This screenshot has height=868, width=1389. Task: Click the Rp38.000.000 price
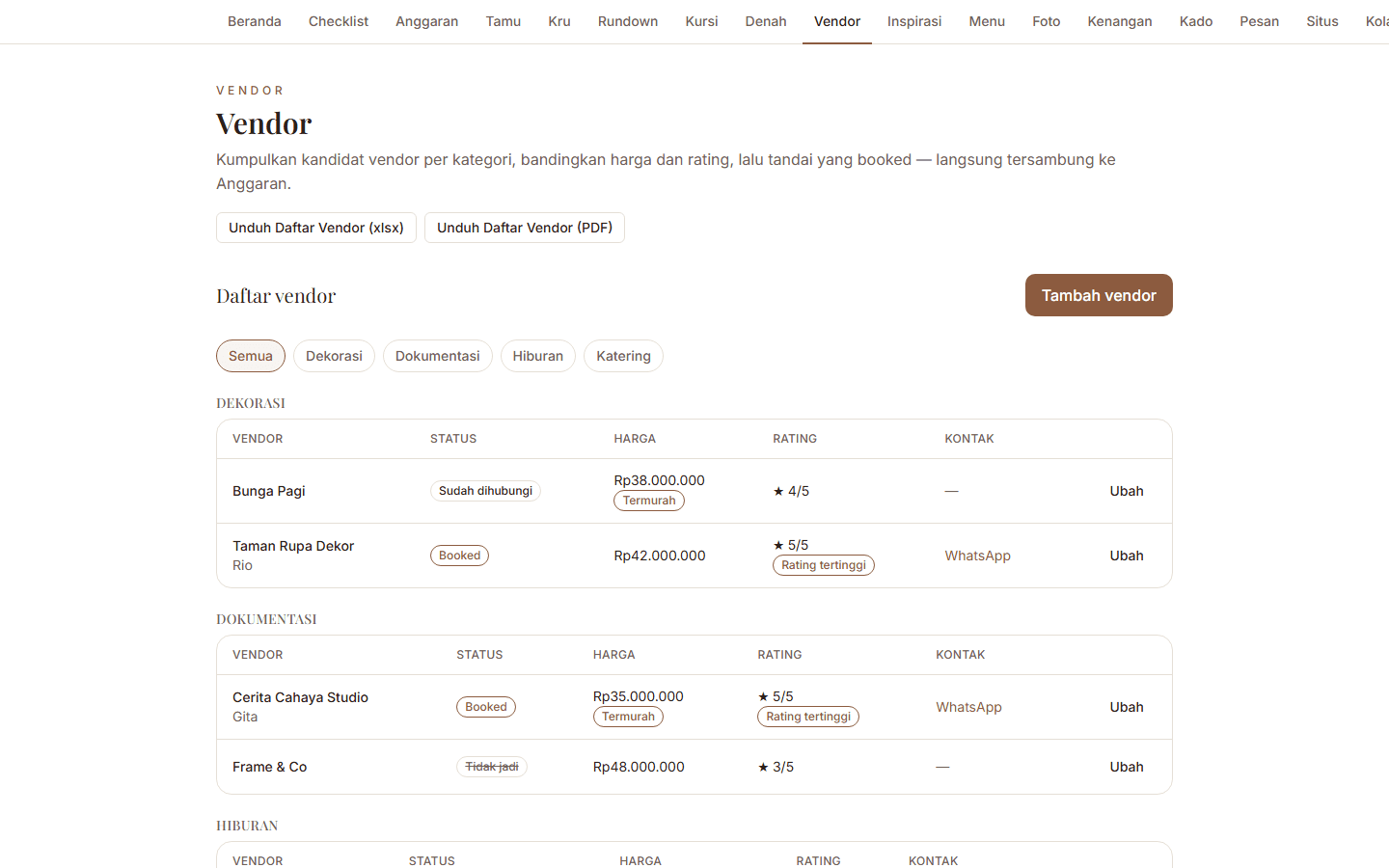[x=660, y=480]
